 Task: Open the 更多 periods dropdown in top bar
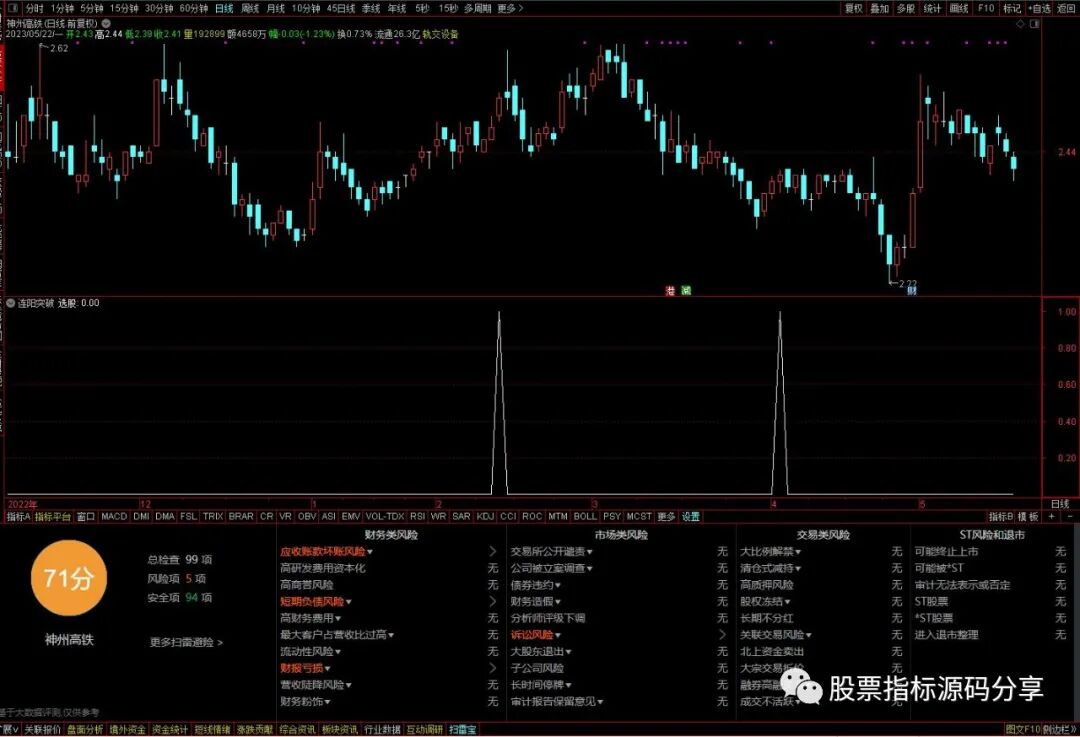[x=510, y=8]
